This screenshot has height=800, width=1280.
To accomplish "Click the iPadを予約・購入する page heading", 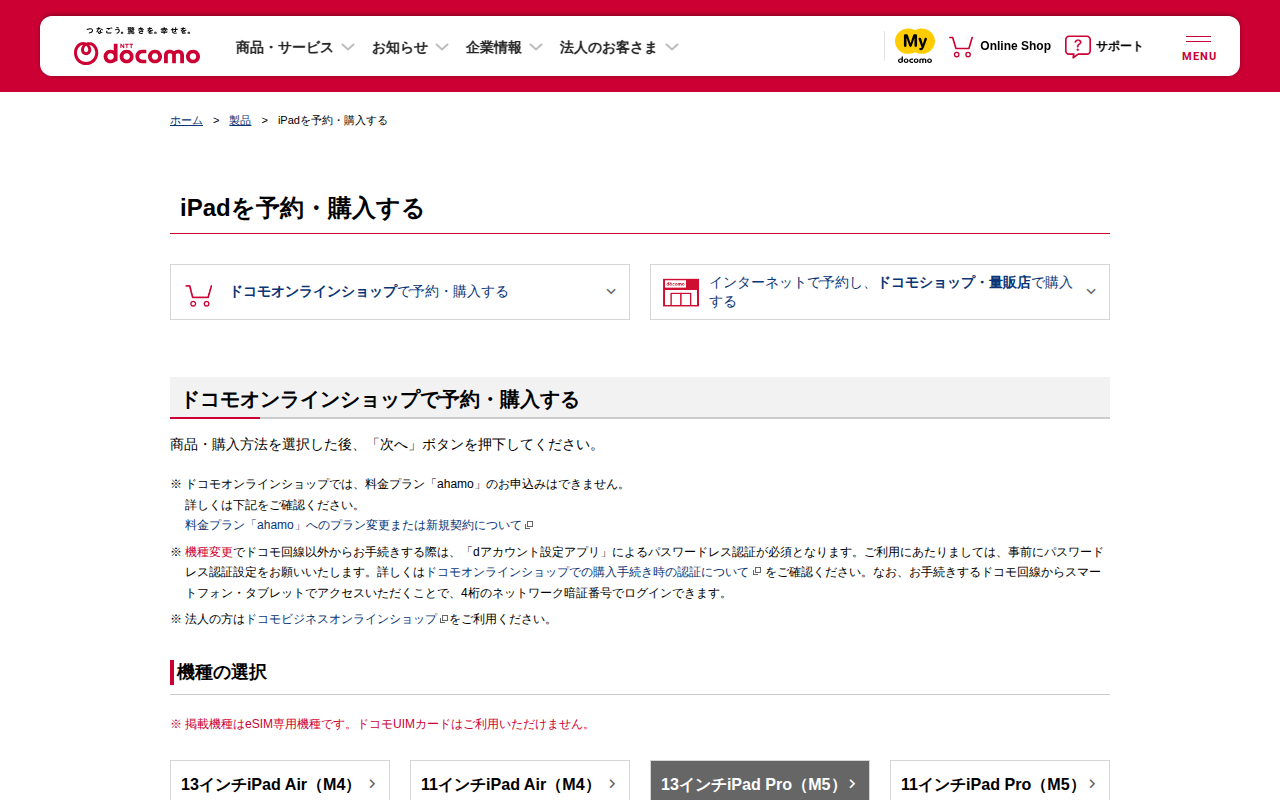I will pos(302,208).
